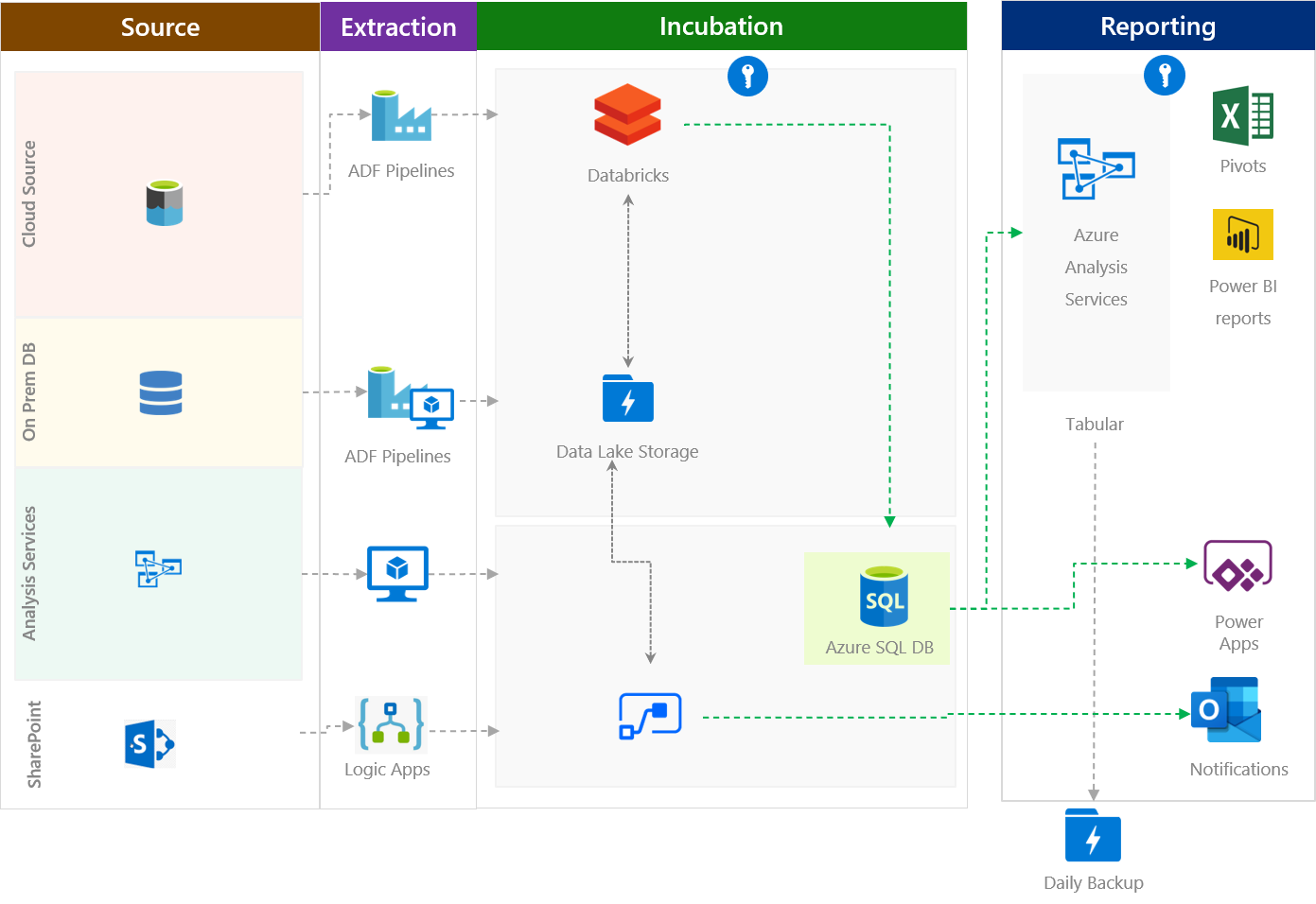1316x904 pixels.
Task: Click the Notifications label
Action: (1239, 769)
